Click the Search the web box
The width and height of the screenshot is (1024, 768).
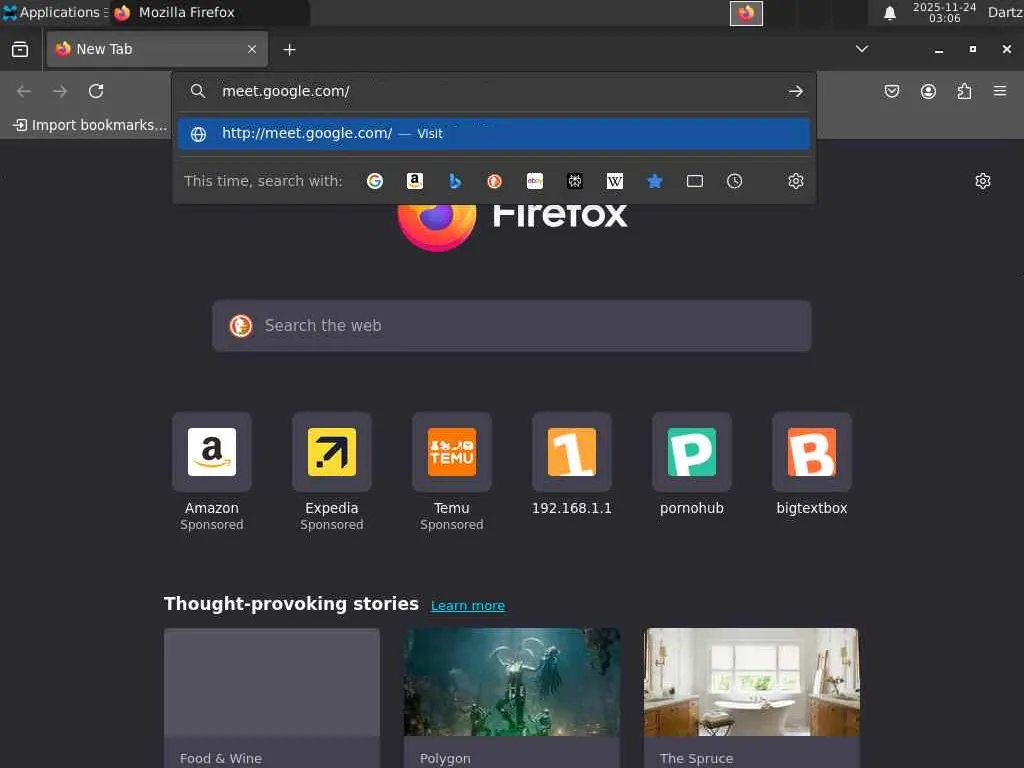tap(512, 326)
